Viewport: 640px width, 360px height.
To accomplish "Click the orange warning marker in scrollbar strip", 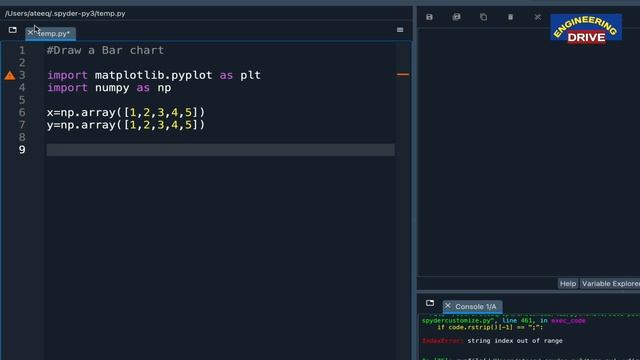I will point(403,74).
